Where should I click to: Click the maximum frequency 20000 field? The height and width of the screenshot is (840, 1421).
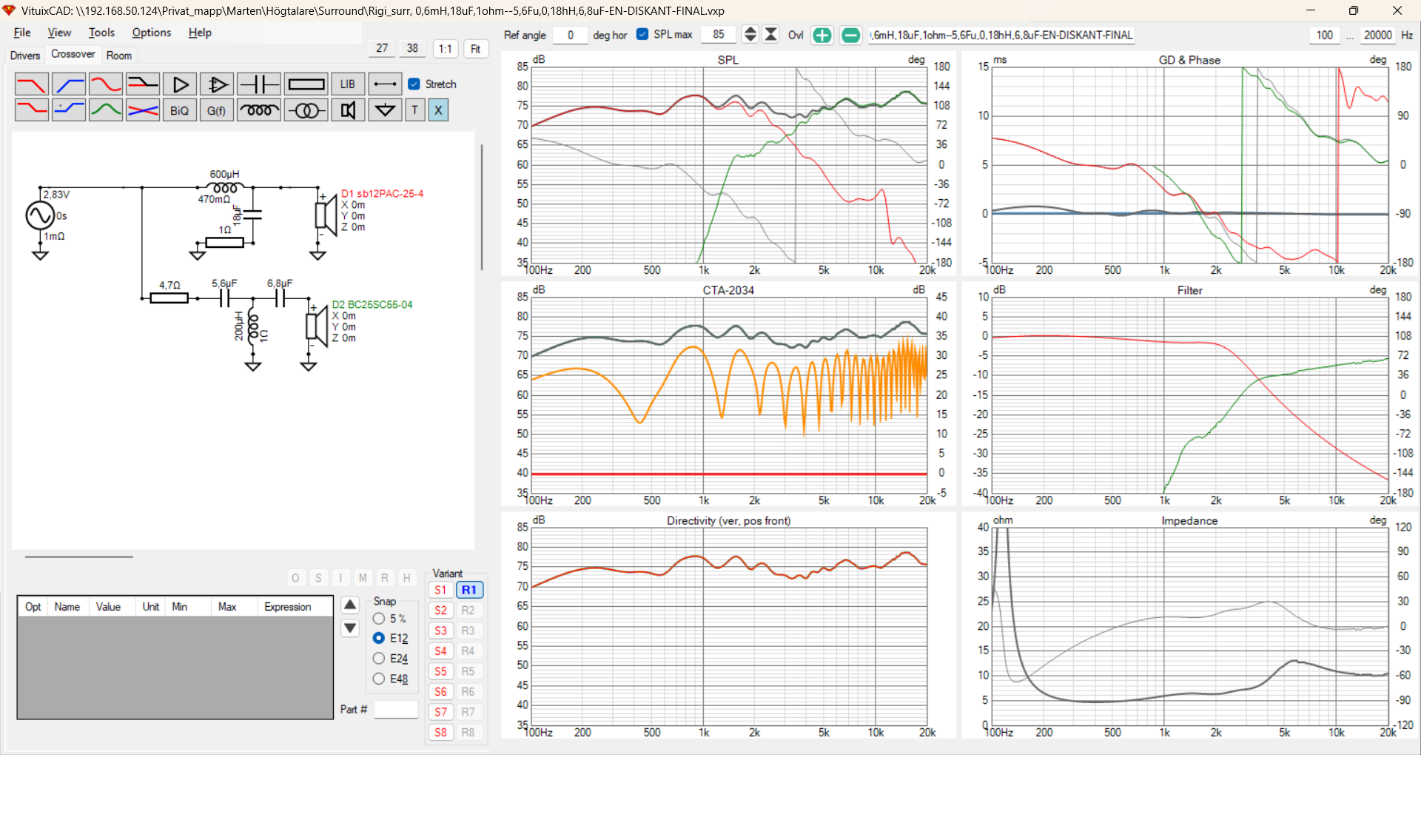click(1377, 35)
